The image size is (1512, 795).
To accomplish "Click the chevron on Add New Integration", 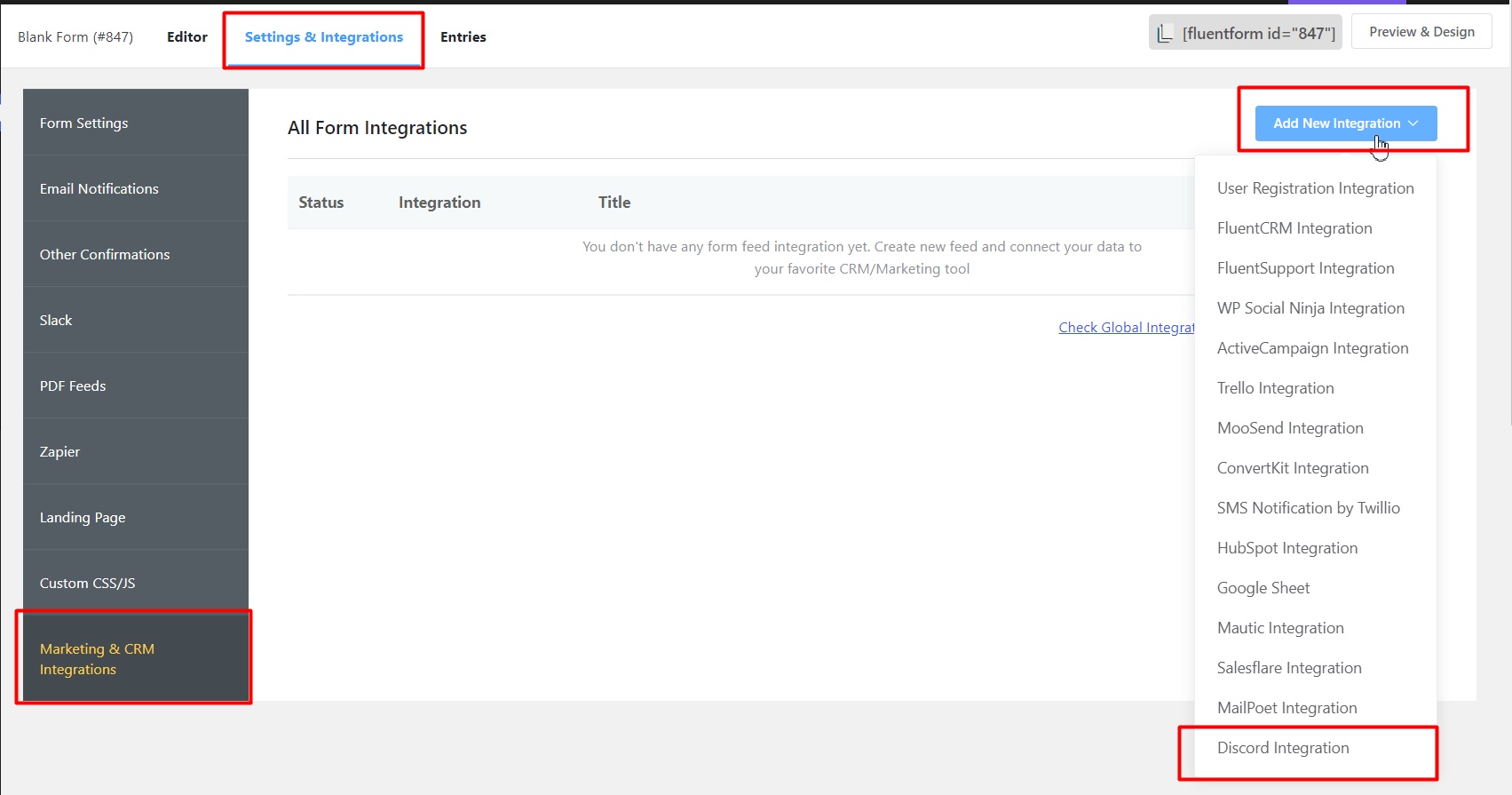I will (1413, 123).
